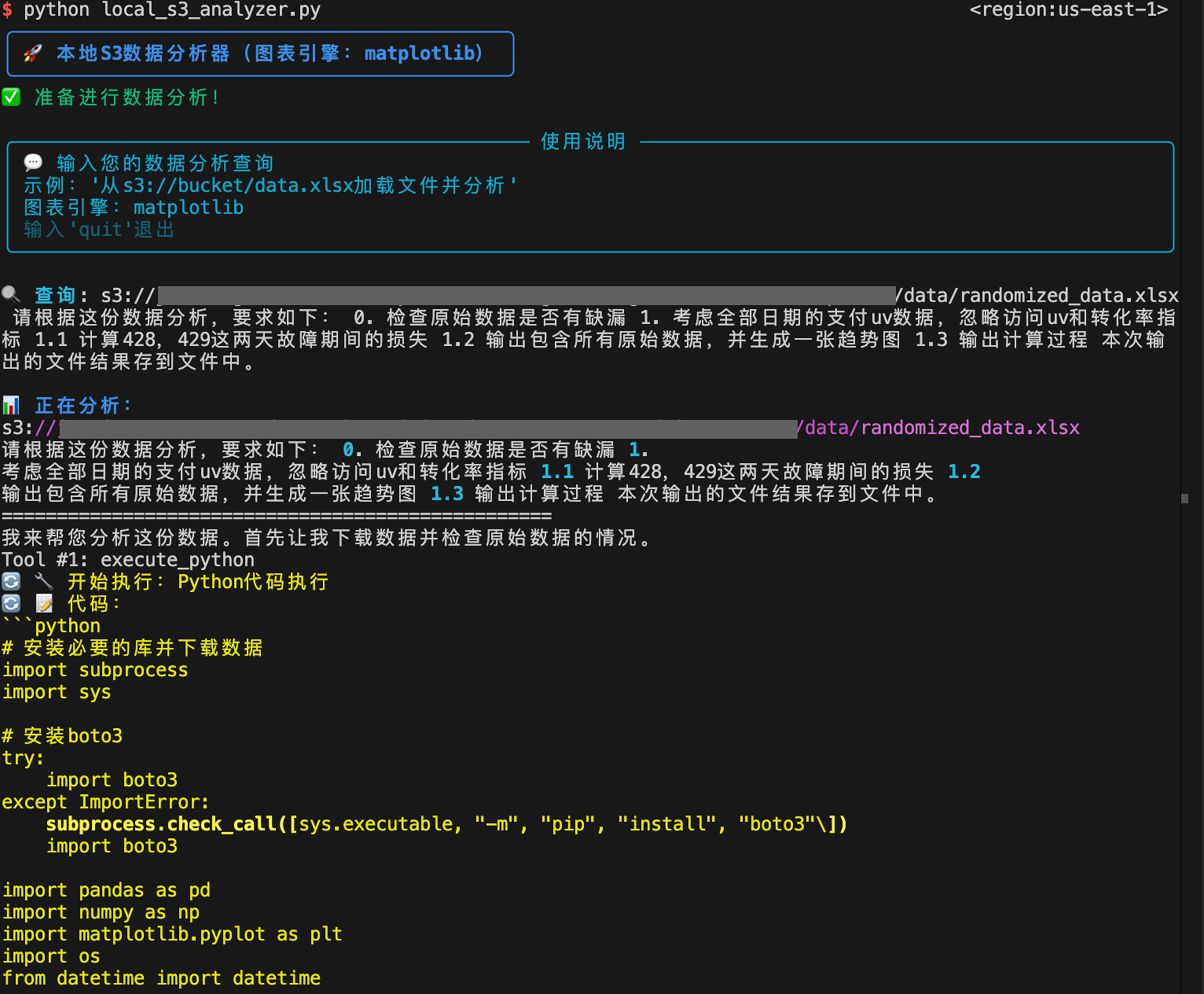The height and width of the screenshot is (994, 1204).
Task: Click the 输入'quit'退出 hint text
Action: (98, 229)
